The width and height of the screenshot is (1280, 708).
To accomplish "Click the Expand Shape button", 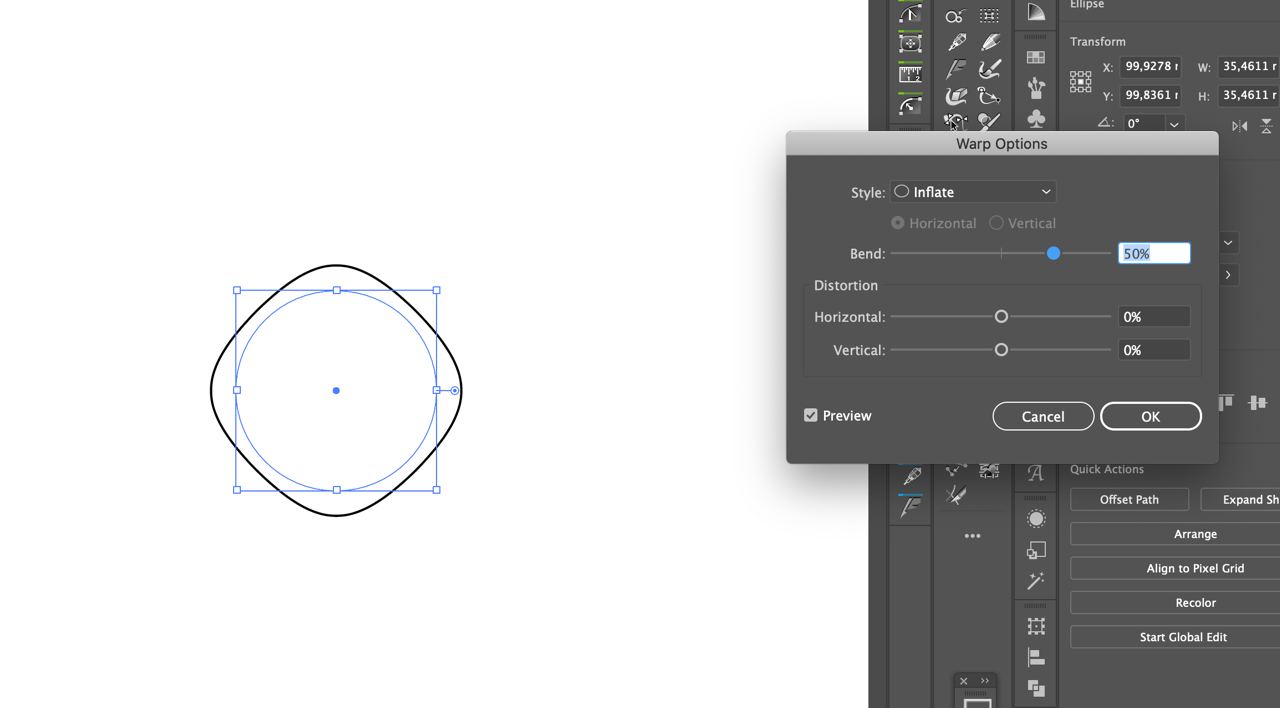I will click(x=1240, y=499).
